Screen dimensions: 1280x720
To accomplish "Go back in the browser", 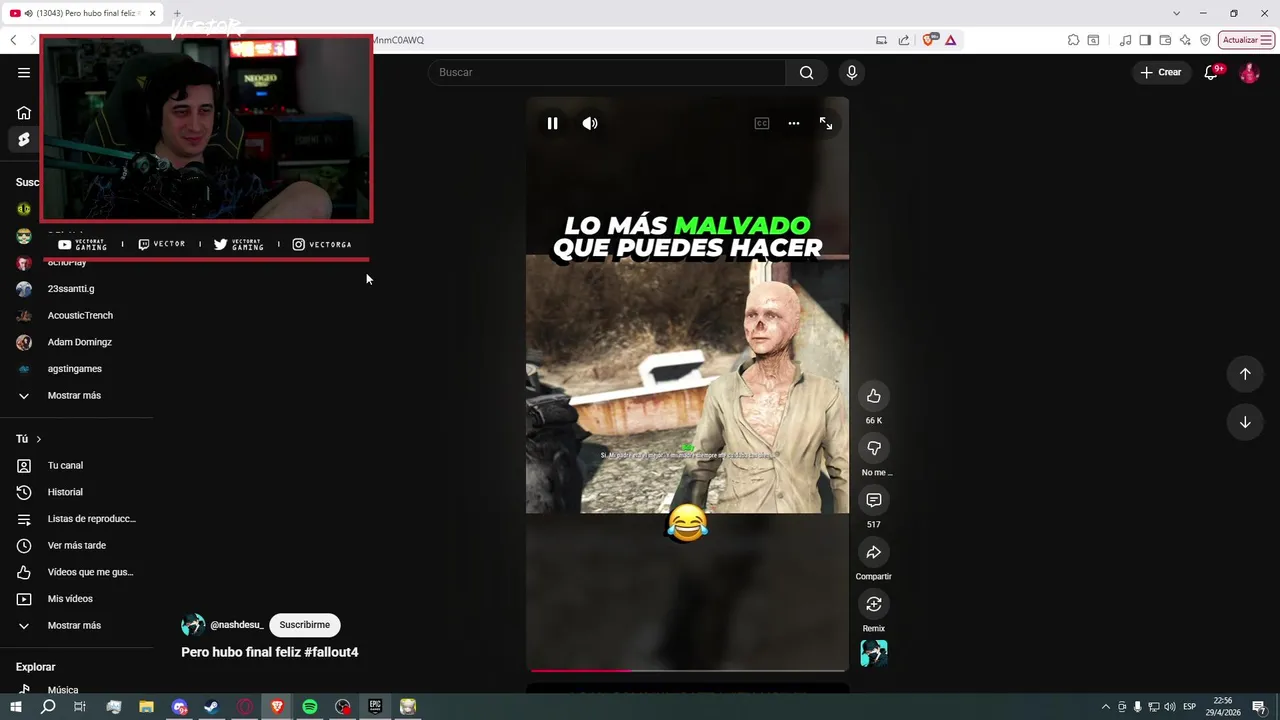I will click(13, 40).
